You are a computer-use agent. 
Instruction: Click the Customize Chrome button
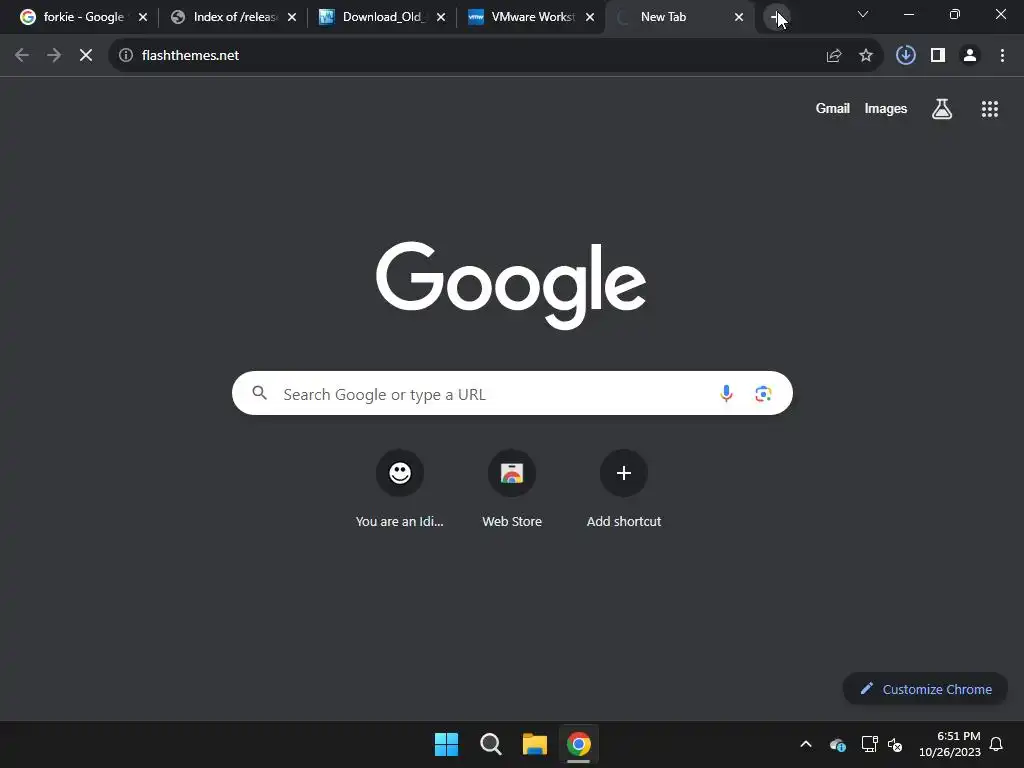[x=925, y=689]
